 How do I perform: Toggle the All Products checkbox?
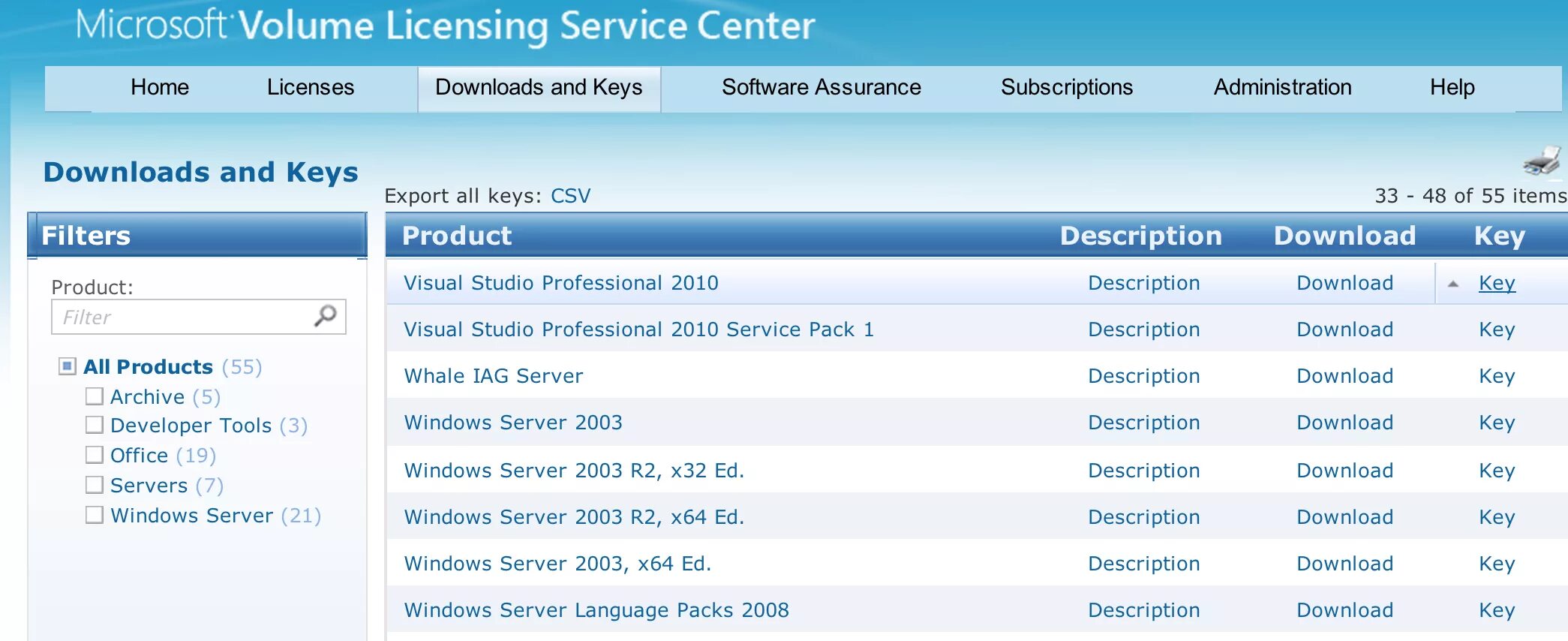pyautogui.click(x=67, y=366)
